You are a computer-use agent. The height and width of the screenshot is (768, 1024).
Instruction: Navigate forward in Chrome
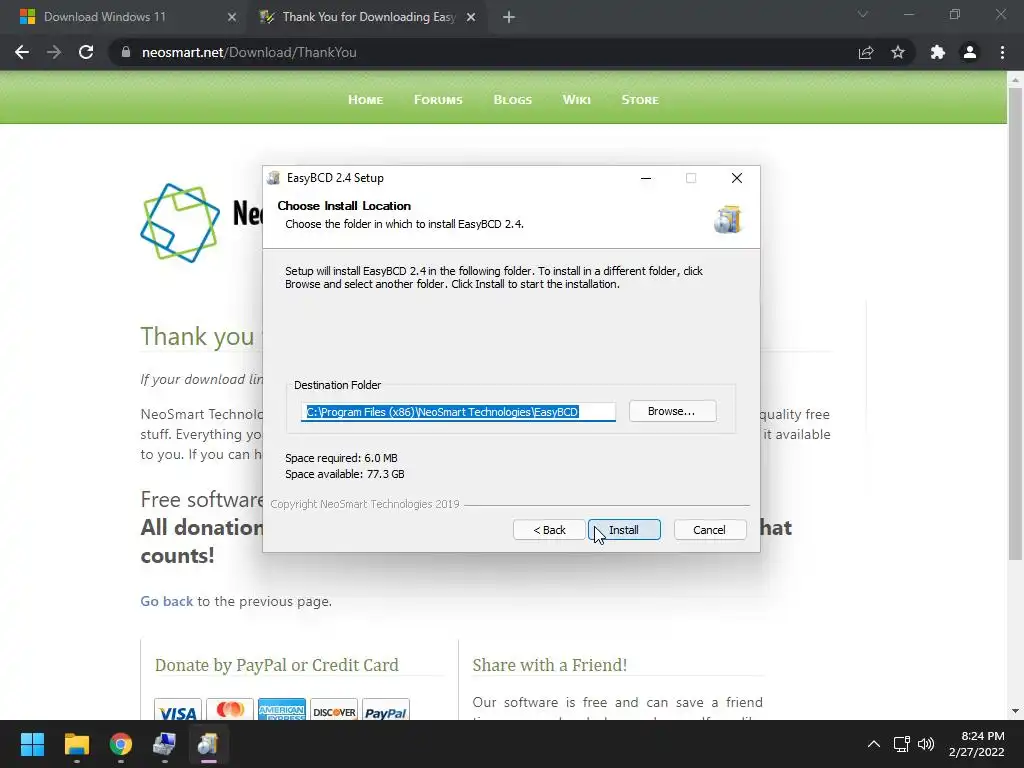point(54,52)
